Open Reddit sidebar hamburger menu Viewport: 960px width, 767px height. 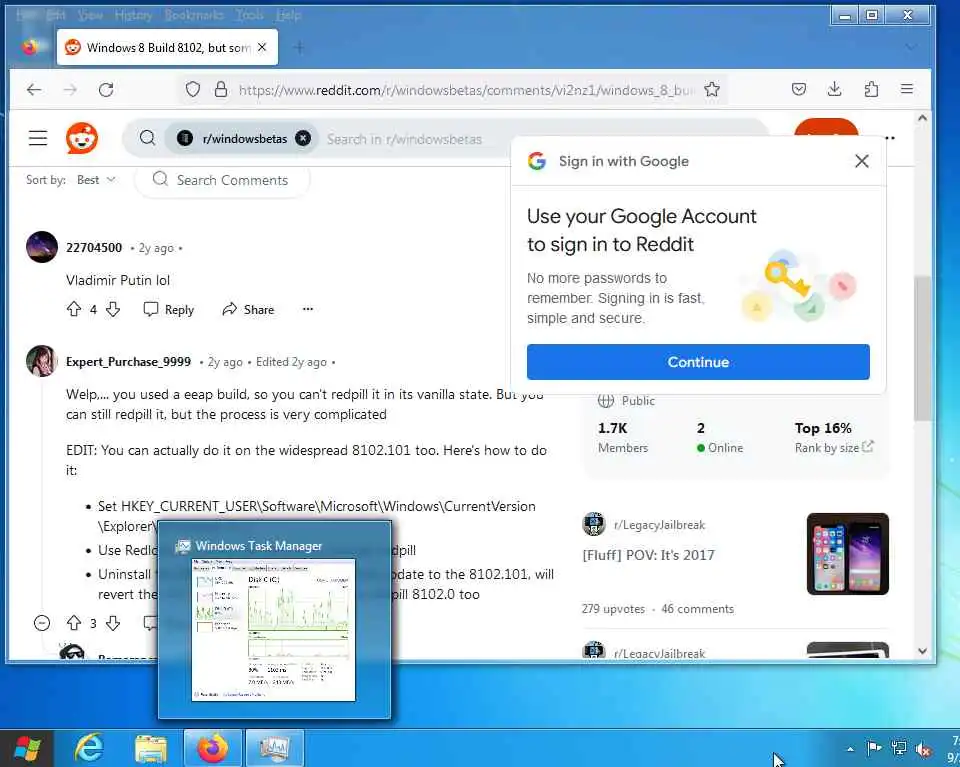point(38,138)
